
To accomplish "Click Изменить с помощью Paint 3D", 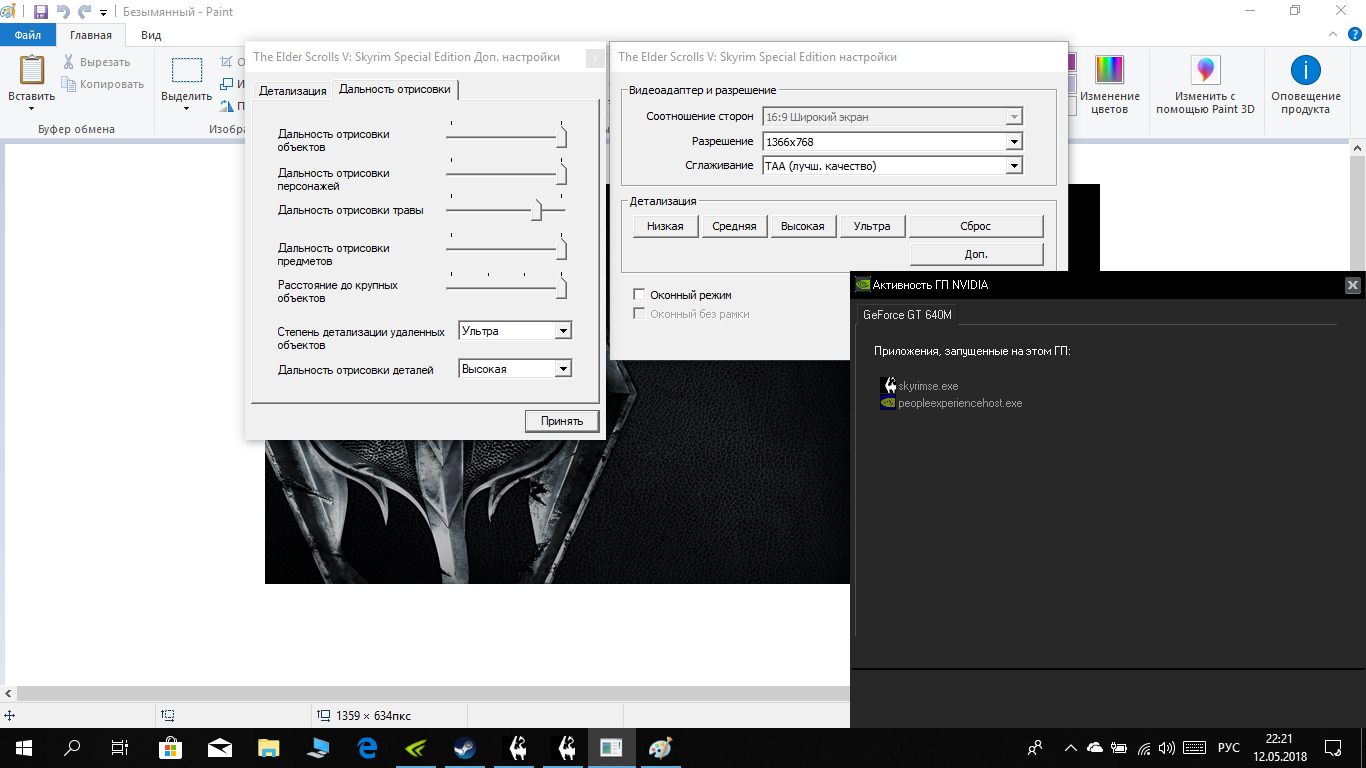I will pyautogui.click(x=1205, y=84).
